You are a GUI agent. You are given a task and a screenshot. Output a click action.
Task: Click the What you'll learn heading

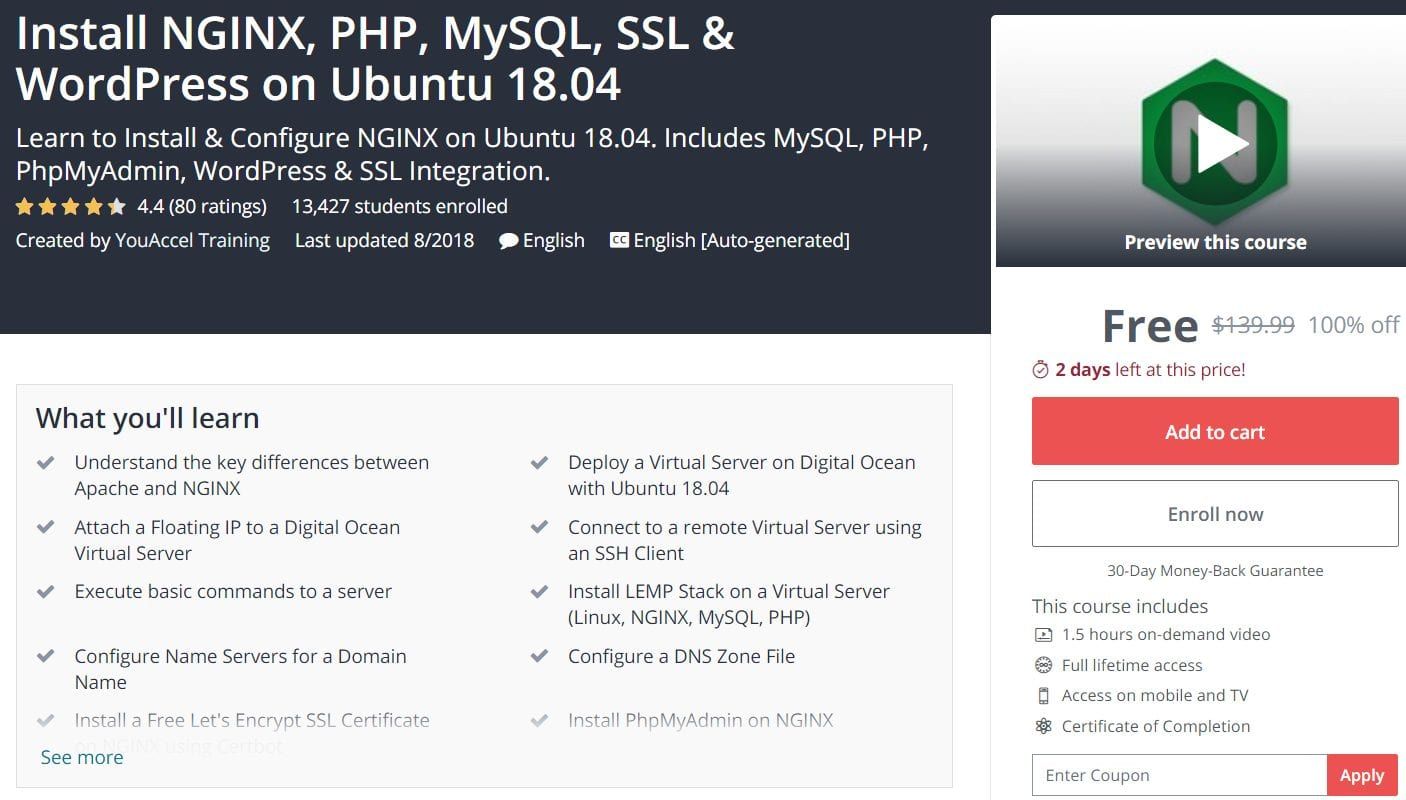pyautogui.click(x=147, y=418)
